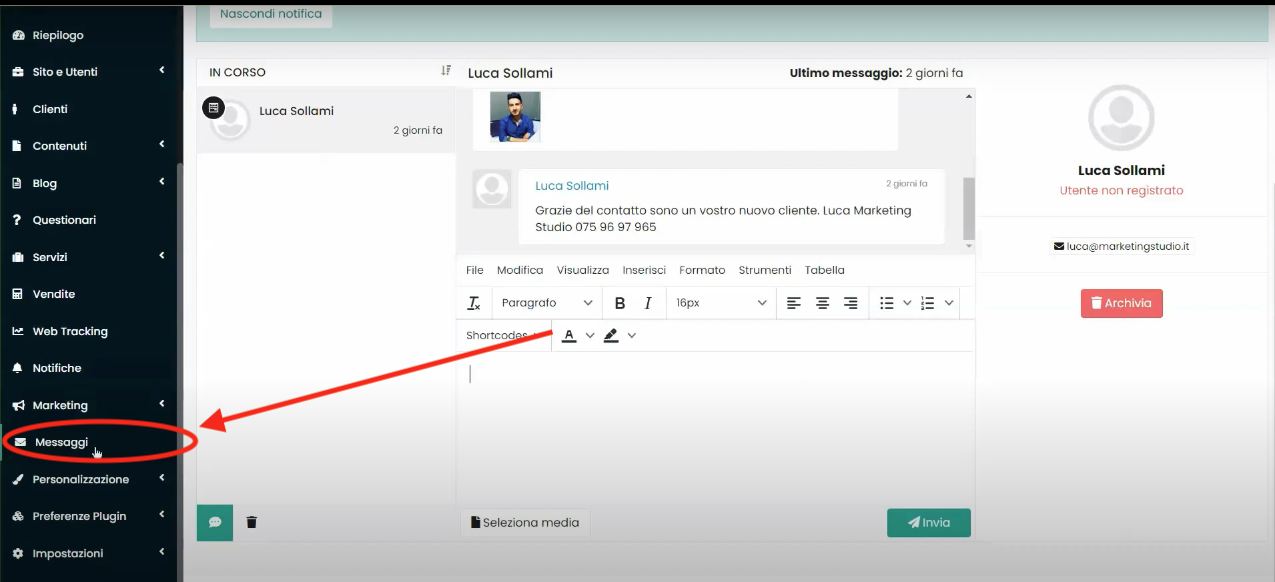Align text to the right
The width and height of the screenshot is (1275, 582).
click(850, 303)
